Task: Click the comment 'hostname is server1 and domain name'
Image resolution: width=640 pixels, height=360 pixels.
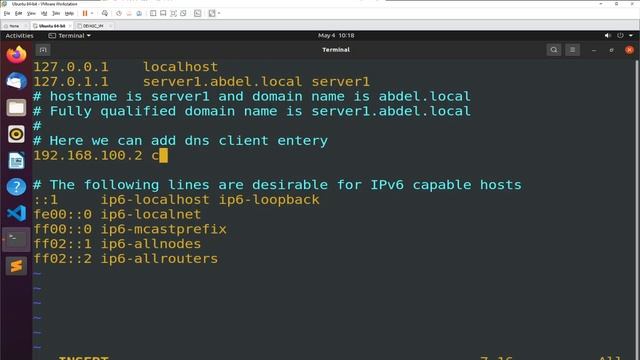Action: 252,96
